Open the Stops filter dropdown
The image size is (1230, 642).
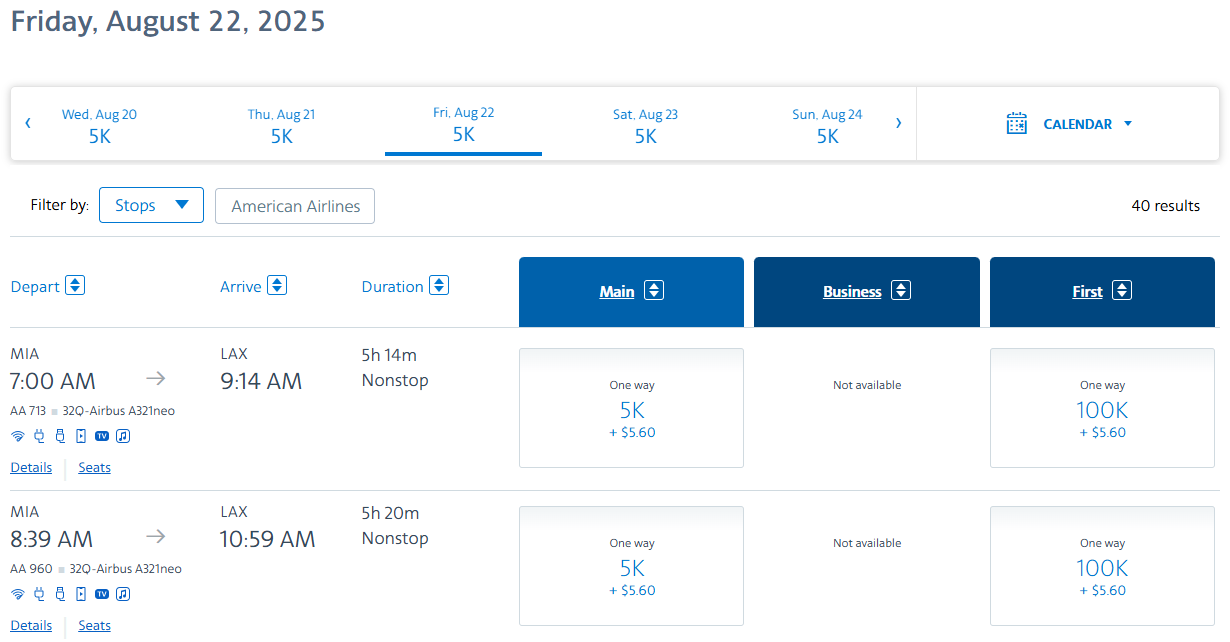tap(151, 204)
